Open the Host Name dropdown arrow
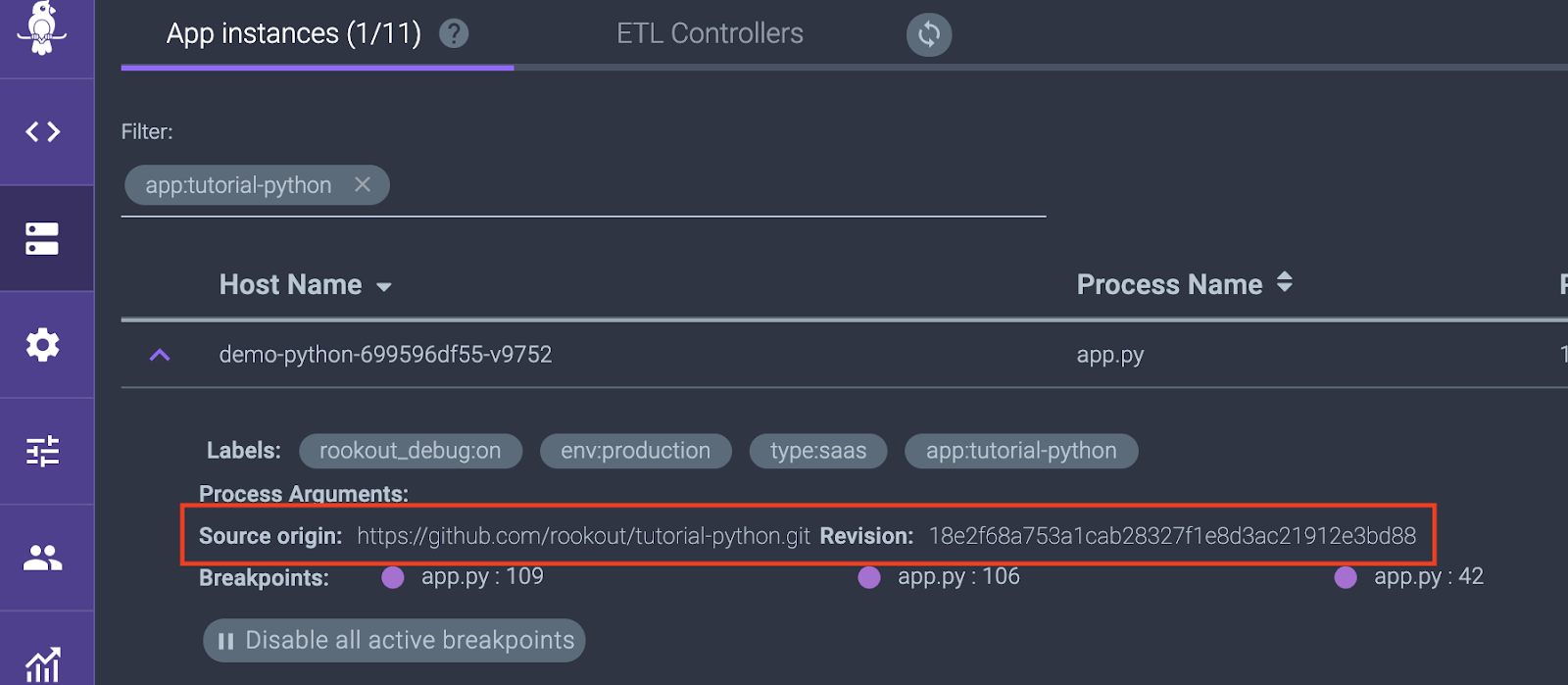The image size is (1568, 685). point(384,287)
